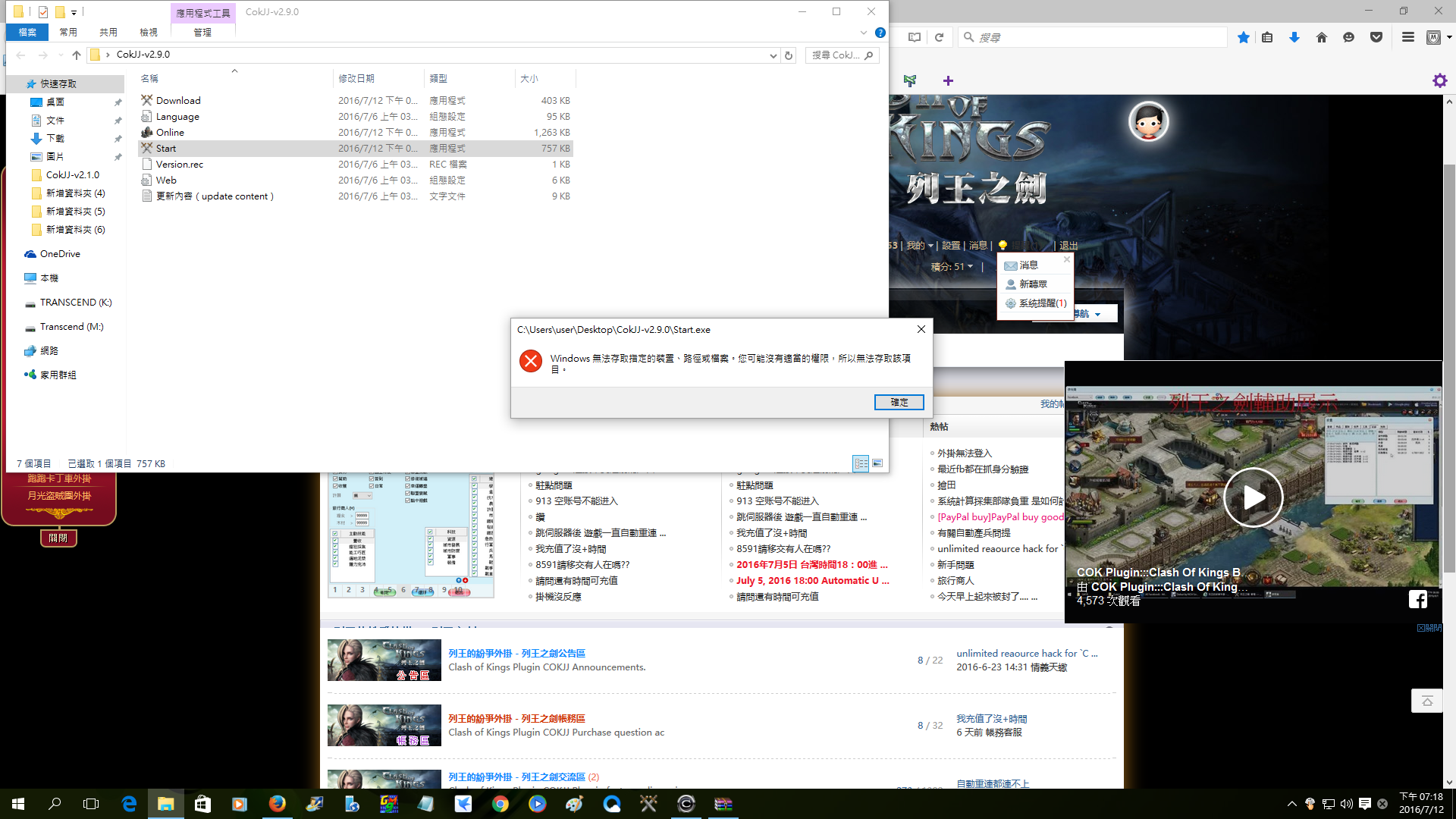
Task: Switch Explorer to large icons view
Action: click(877, 463)
